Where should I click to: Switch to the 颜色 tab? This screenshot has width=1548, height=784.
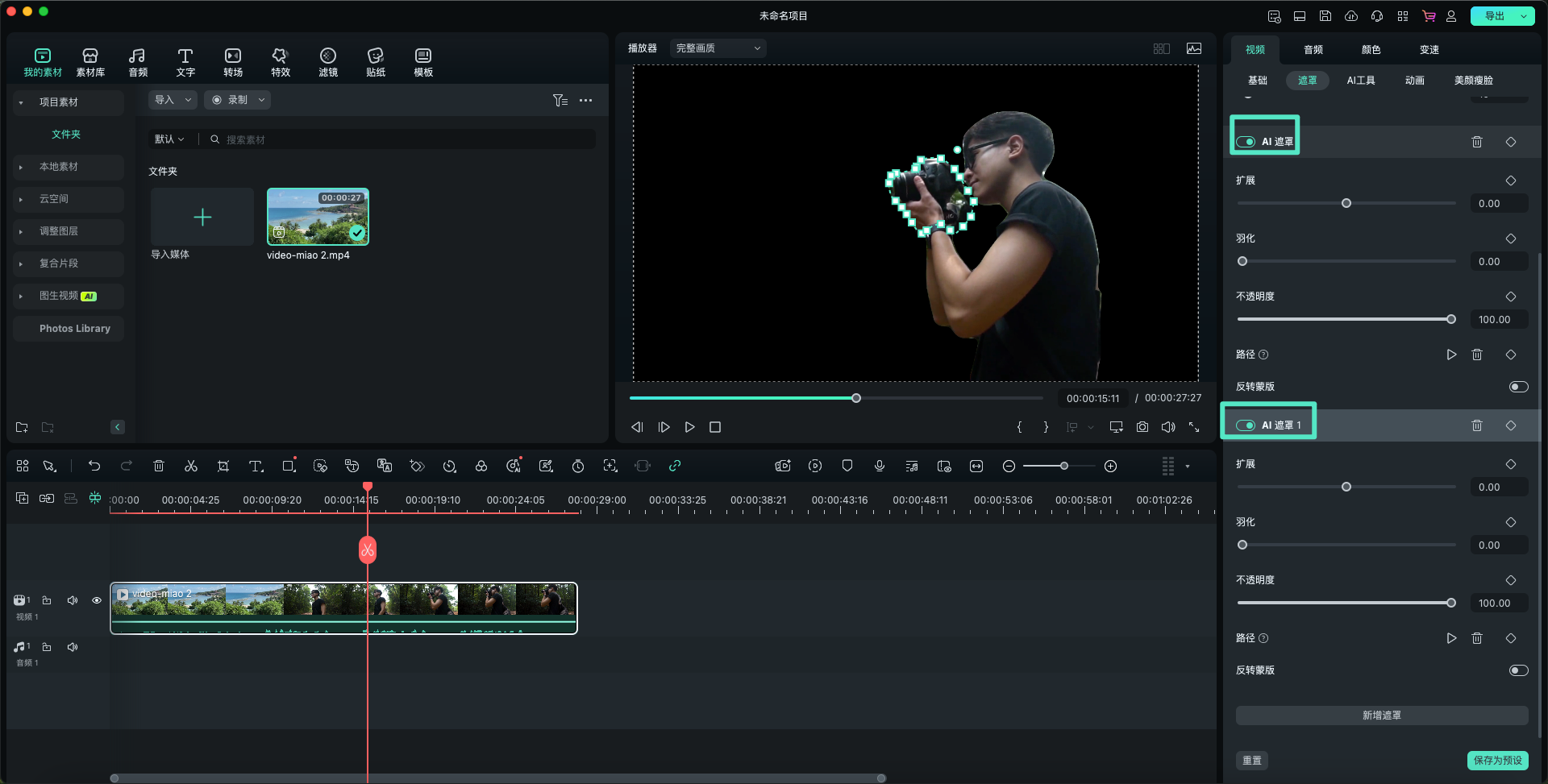point(1371,50)
